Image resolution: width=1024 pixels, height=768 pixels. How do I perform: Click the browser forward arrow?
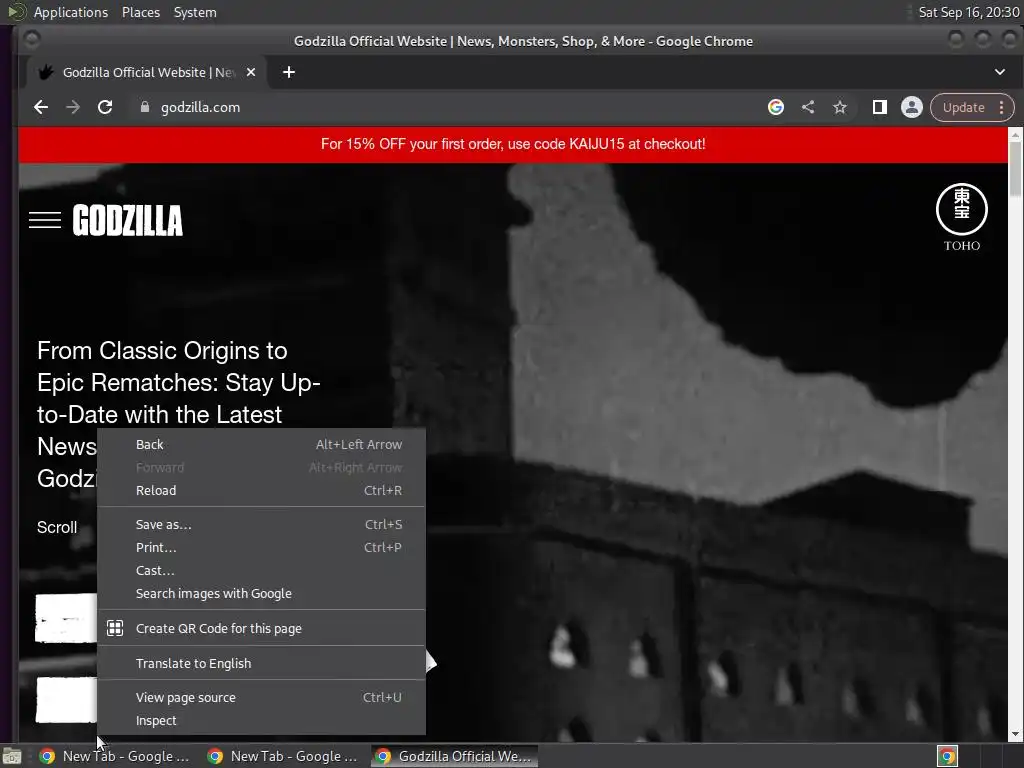click(73, 108)
